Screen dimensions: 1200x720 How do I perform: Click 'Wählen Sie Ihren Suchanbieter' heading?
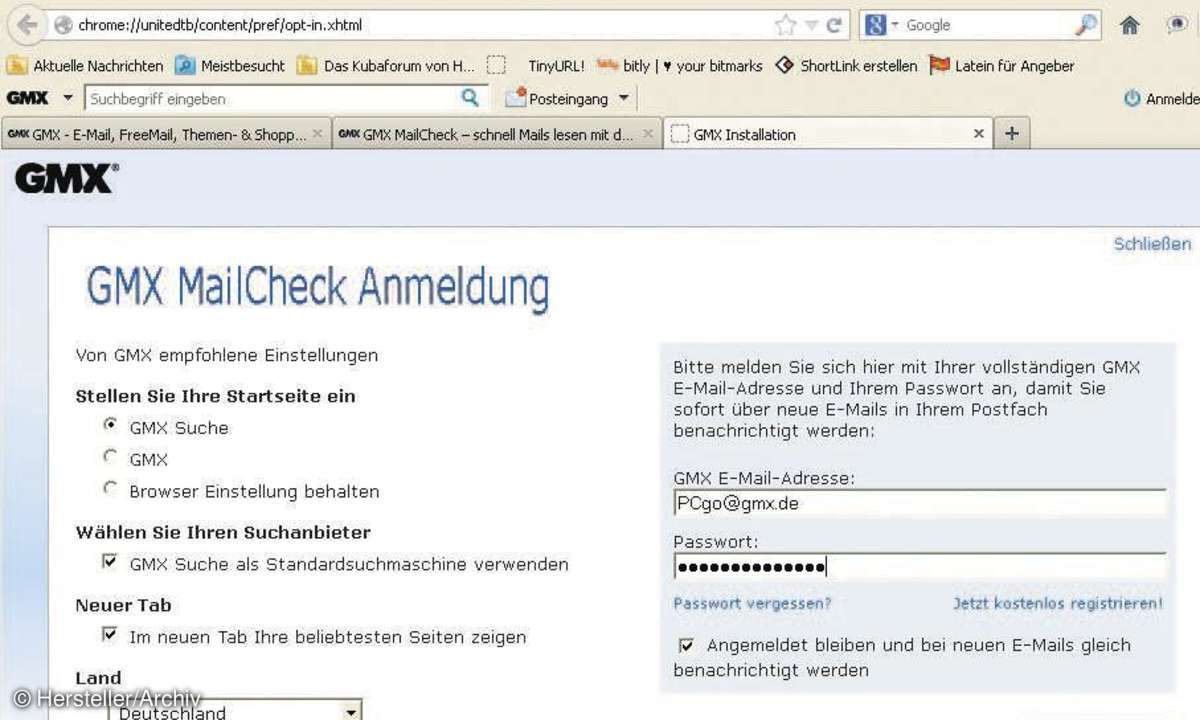point(223,533)
